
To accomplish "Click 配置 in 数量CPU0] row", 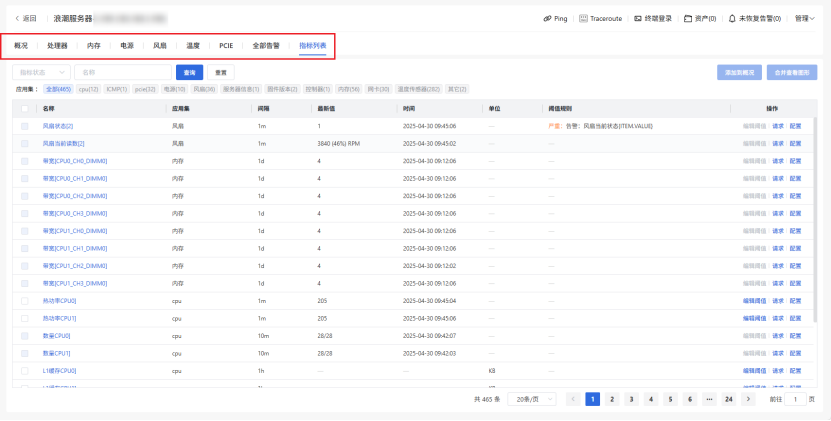I will pos(795,336).
